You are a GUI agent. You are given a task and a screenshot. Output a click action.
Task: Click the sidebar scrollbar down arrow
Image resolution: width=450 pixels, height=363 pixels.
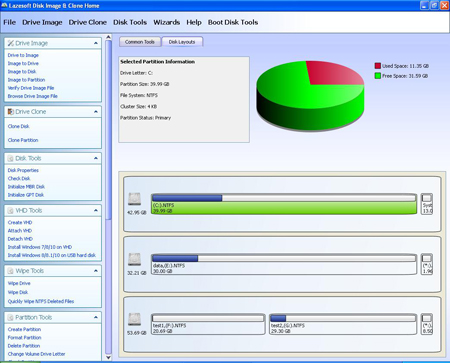pyautogui.click(x=108, y=357)
